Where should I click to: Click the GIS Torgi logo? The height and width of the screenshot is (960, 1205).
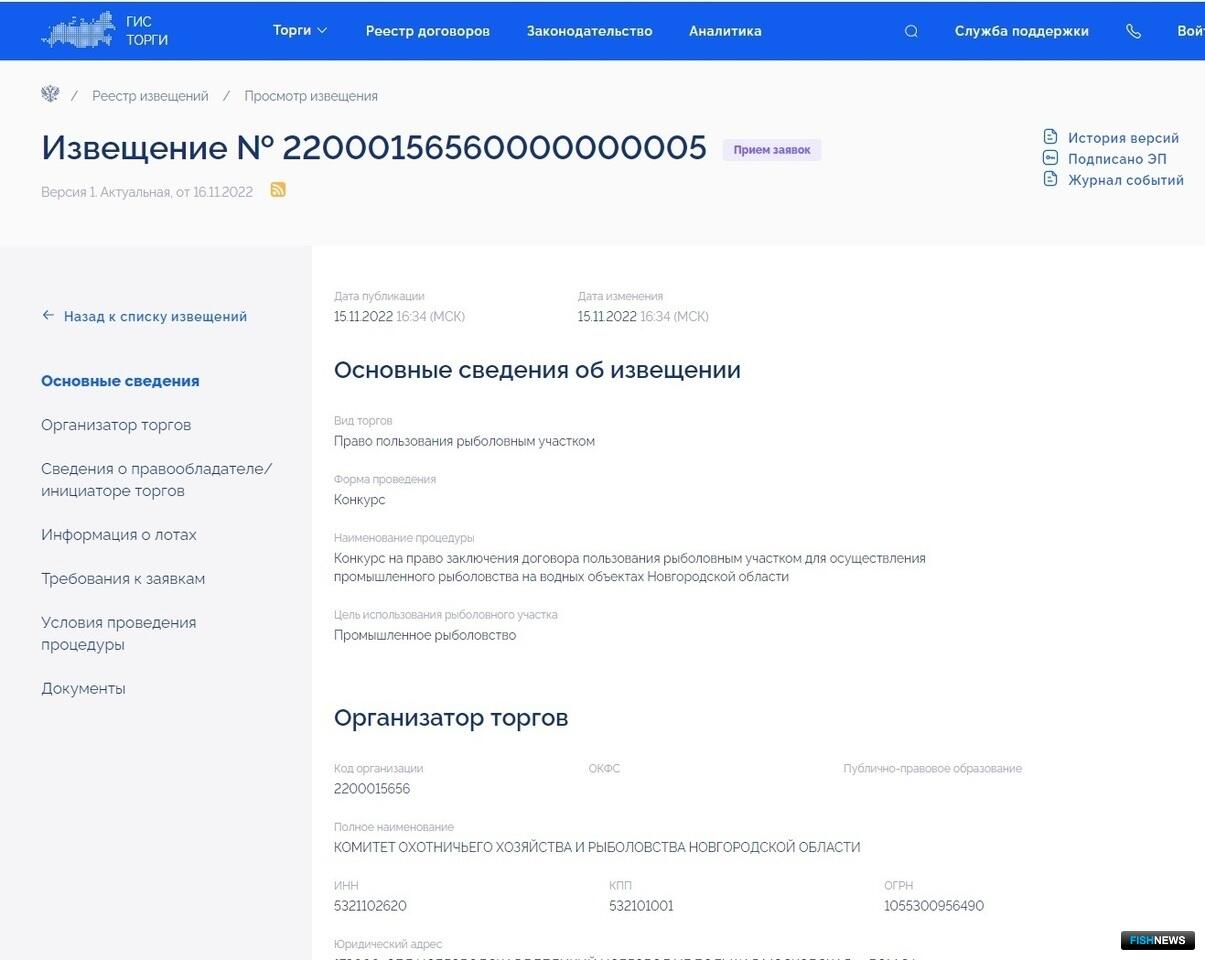coord(104,31)
